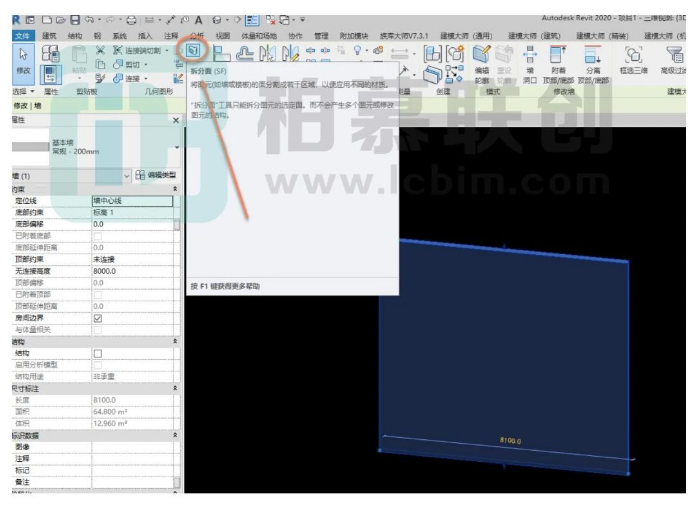Click Attach Top/Base (附着) icon
Image resolution: width=688 pixels, height=507 pixels.
pyautogui.click(x=558, y=55)
